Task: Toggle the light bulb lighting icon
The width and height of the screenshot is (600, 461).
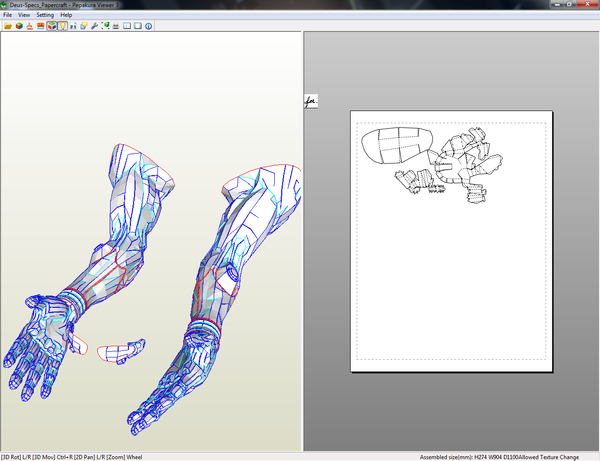Action: click(x=62, y=26)
